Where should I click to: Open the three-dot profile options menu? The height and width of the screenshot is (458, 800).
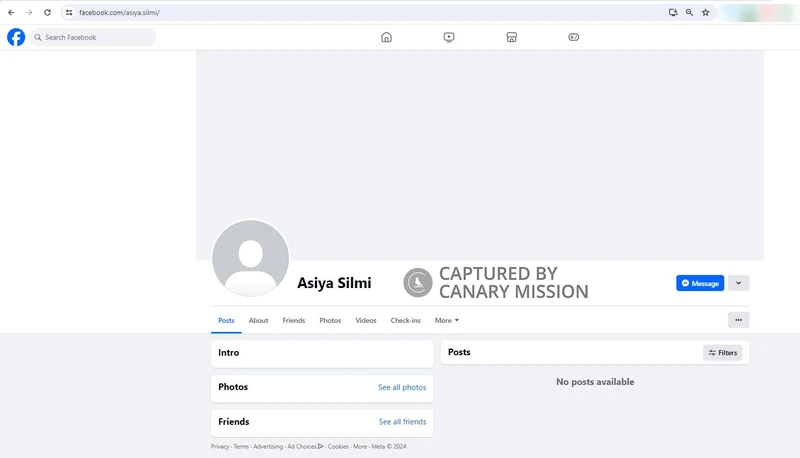point(738,320)
